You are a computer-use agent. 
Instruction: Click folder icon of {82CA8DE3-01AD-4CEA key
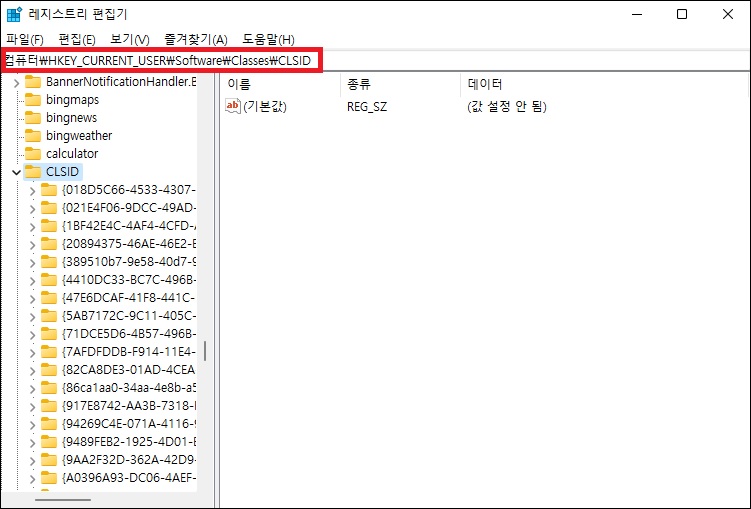coord(48,370)
